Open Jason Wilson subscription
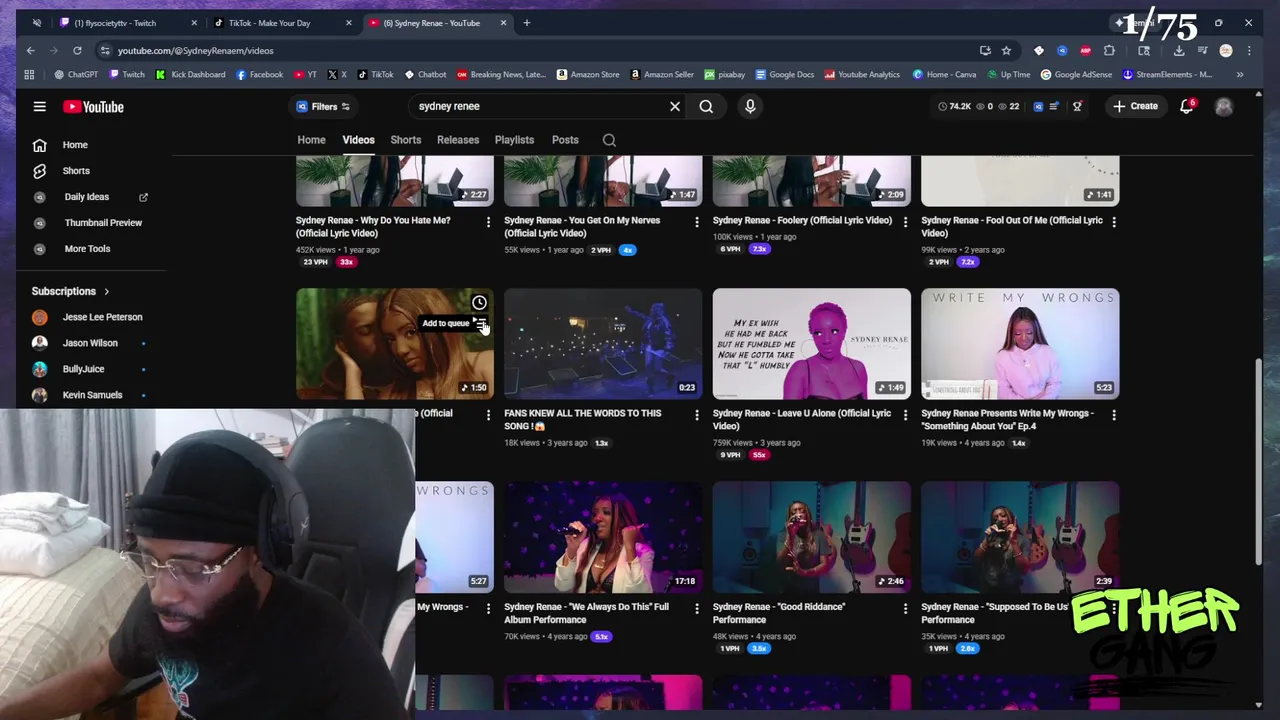Screen dimensions: 1280x720 (88, 343)
